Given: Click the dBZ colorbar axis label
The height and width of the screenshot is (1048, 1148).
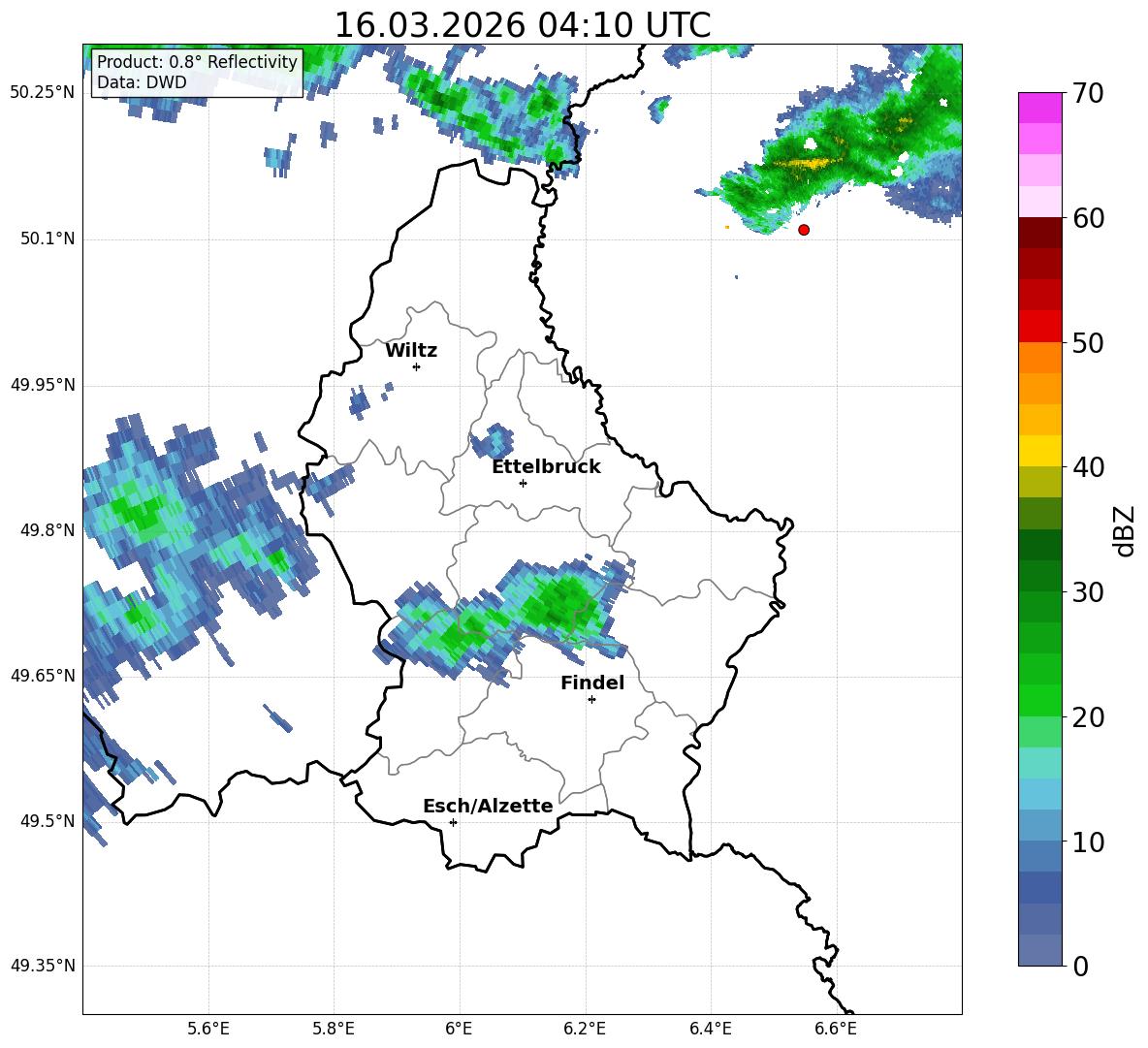Looking at the screenshot, I should (x=1125, y=531).
